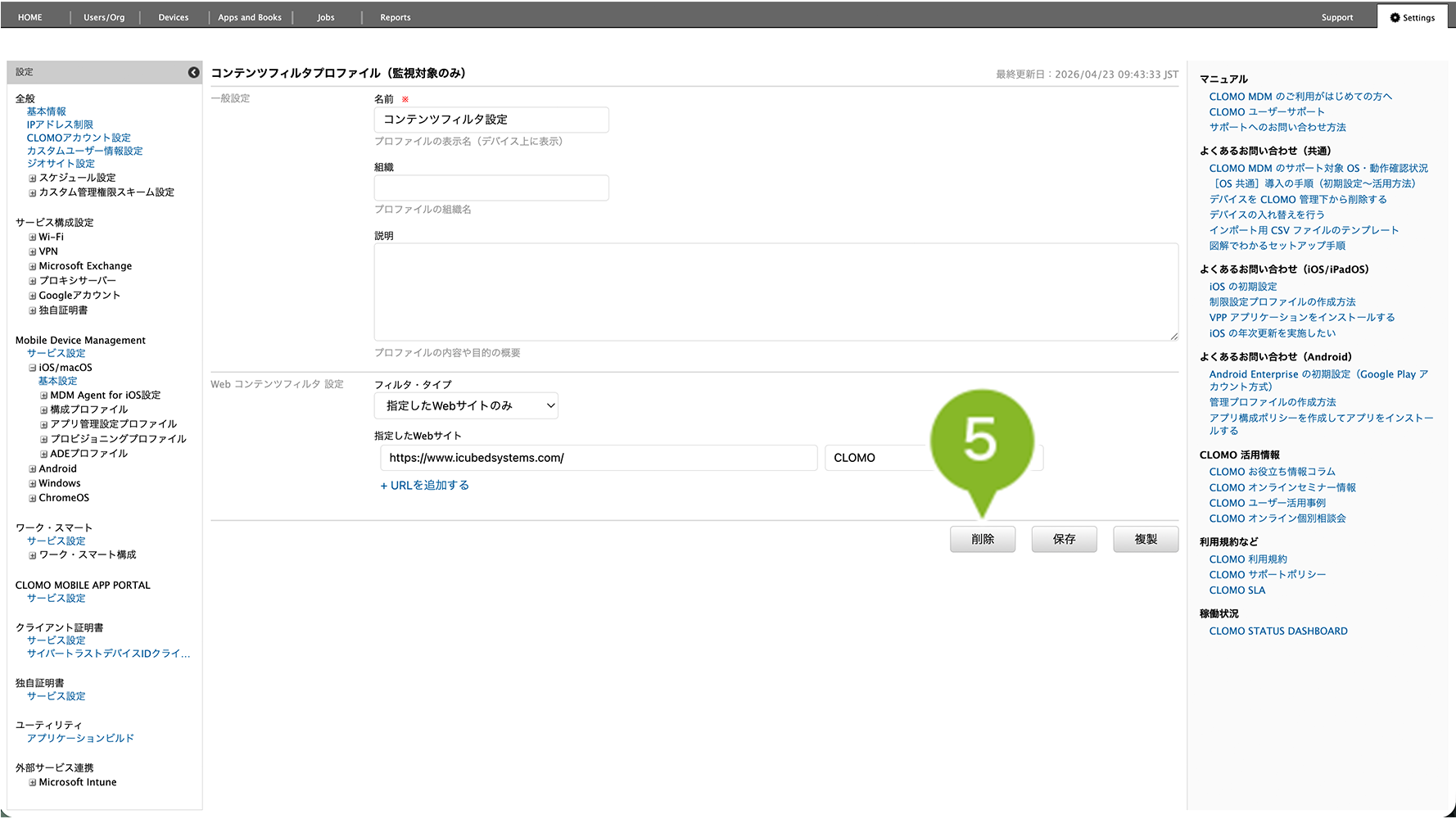This screenshot has width=1456, height=819.
Task: Expand the Wi-Fi tree node
Action: point(33,238)
